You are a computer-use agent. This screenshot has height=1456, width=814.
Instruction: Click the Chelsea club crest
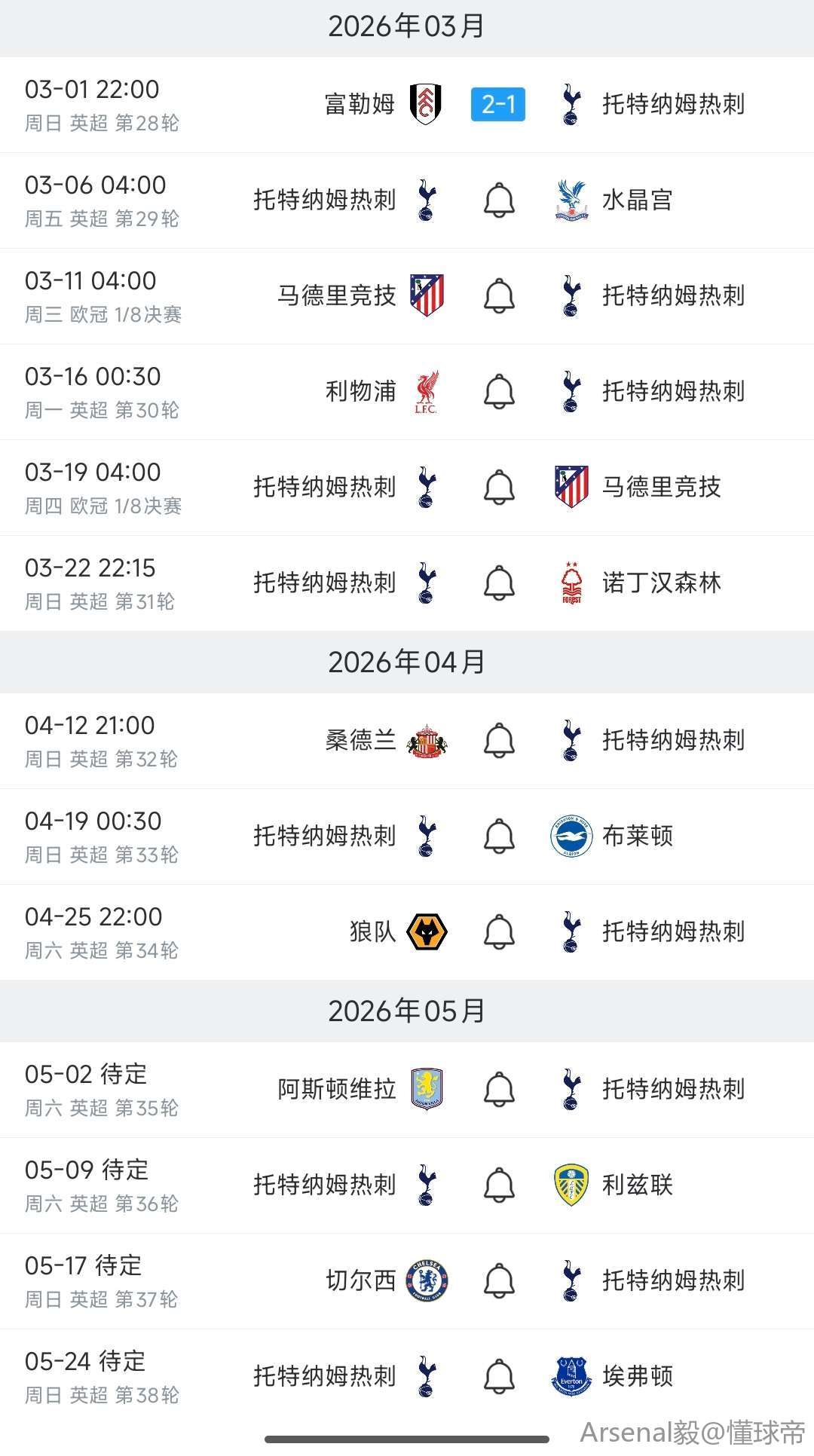[426, 1280]
